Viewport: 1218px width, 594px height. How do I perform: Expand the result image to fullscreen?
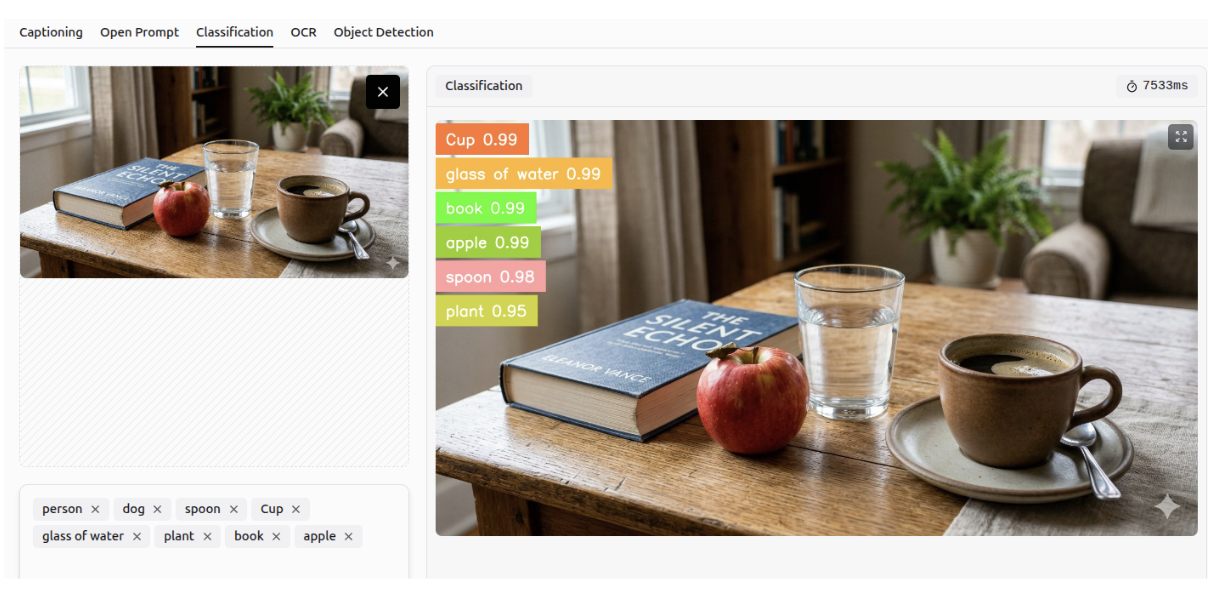1181,137
